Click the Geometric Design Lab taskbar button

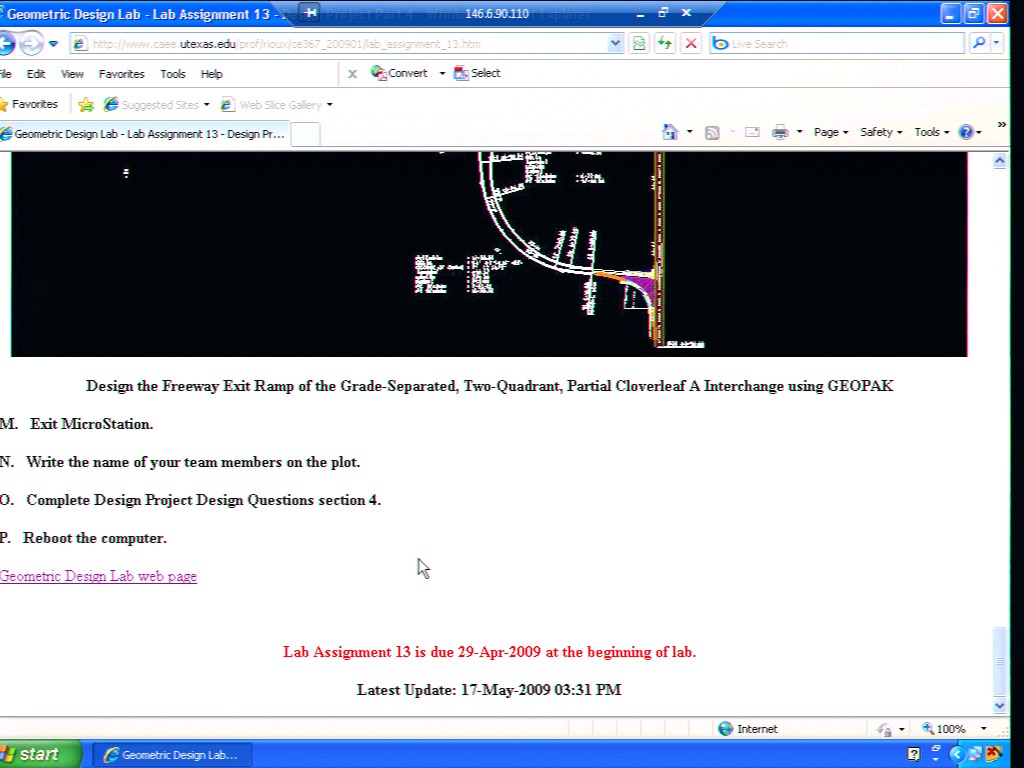(172, 755)
